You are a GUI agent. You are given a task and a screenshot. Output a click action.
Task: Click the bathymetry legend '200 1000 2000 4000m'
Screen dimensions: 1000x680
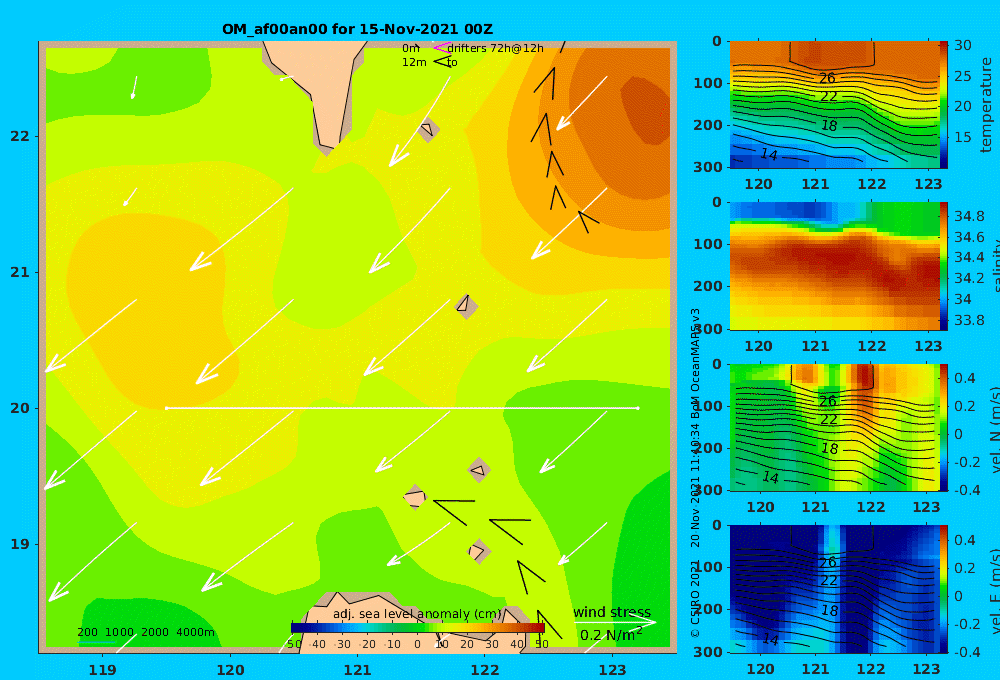coord(146,632)
